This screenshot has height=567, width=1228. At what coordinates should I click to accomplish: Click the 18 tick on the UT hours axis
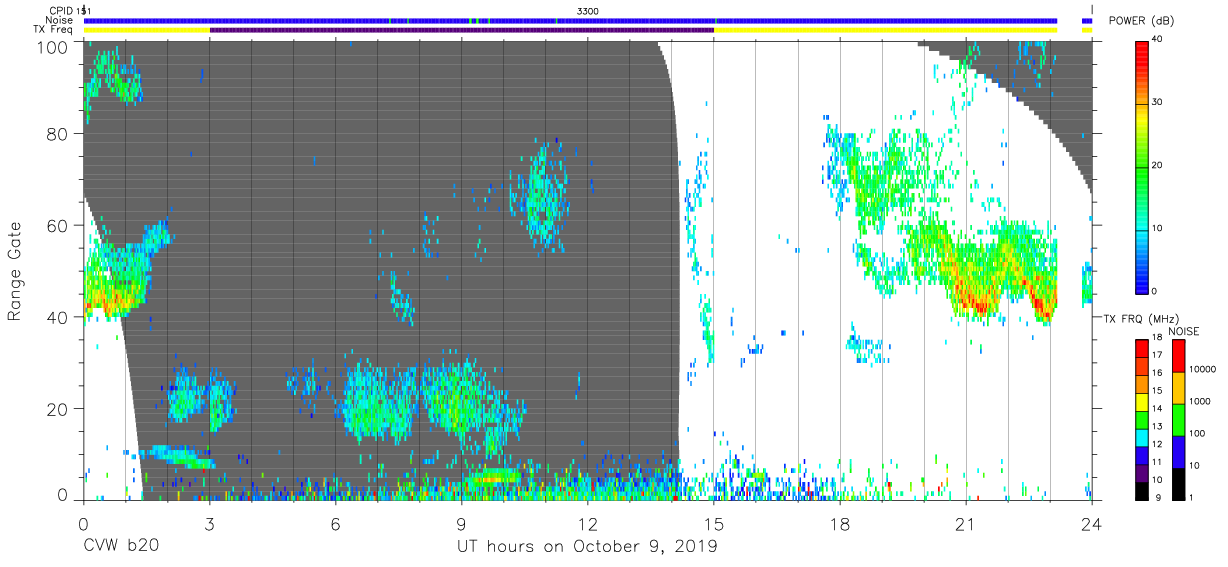[840, 524]
